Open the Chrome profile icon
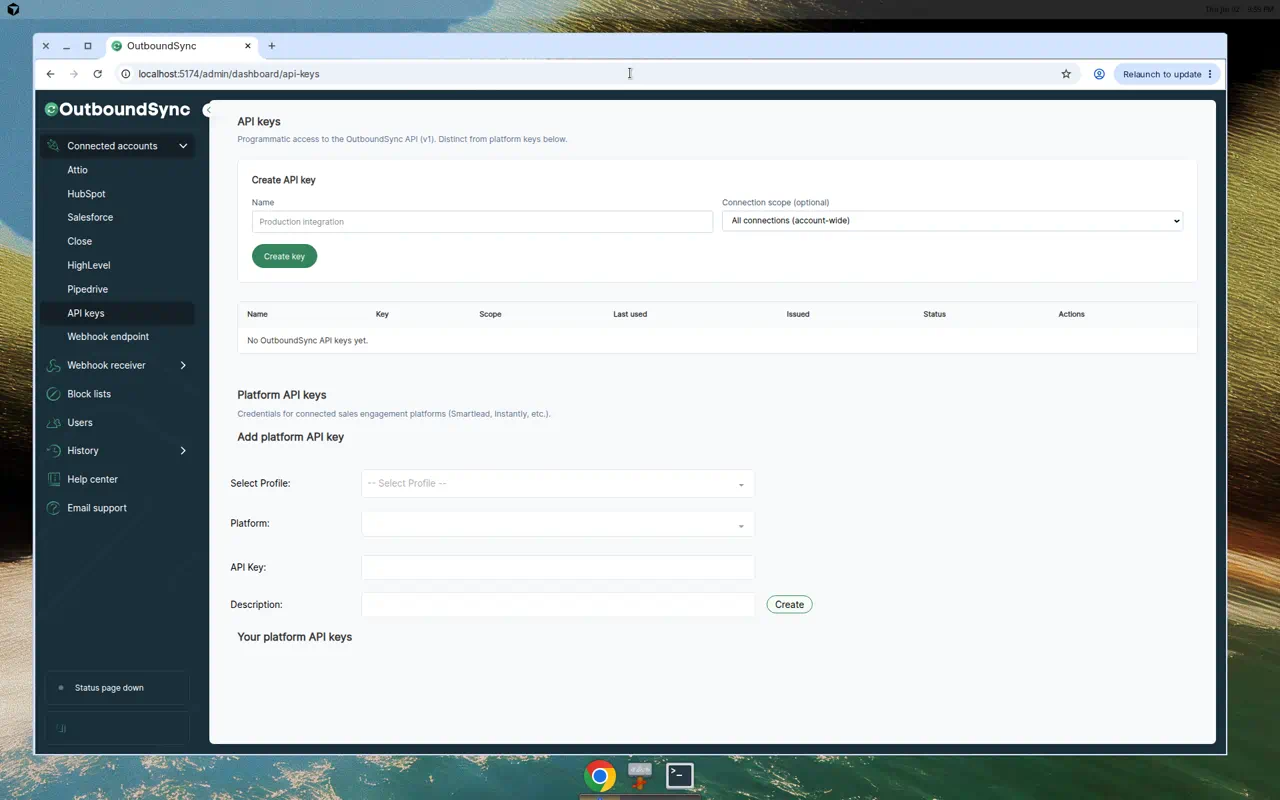1280x800 pixels. coord(1099,74)
